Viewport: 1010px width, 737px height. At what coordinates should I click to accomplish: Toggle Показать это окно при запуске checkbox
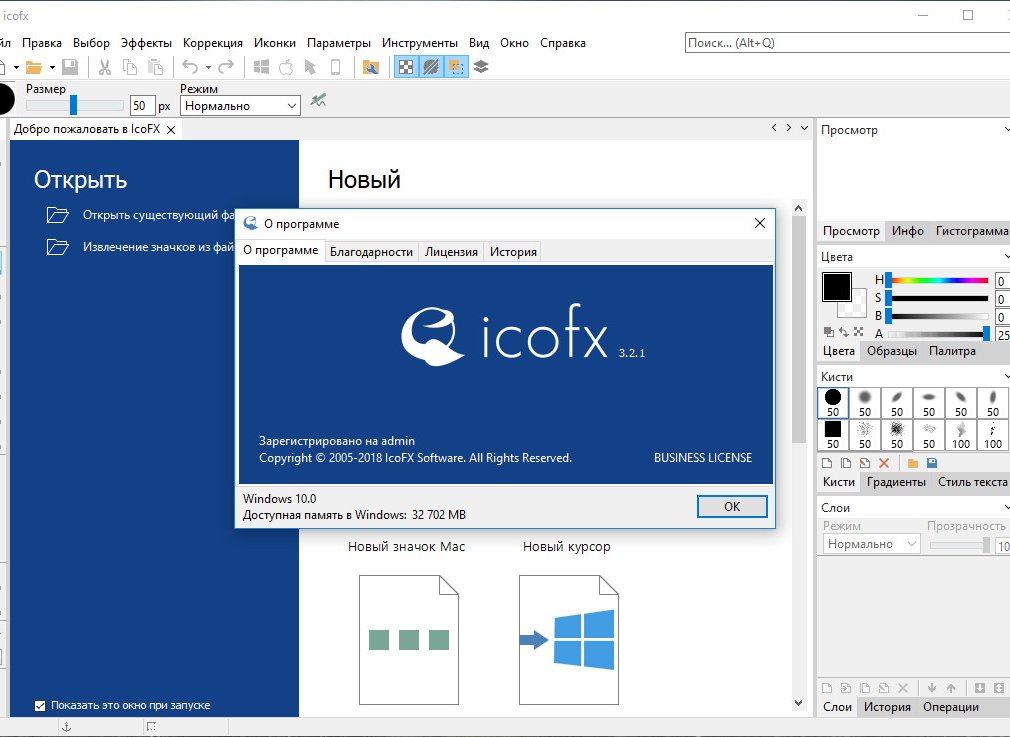[40, 706]
